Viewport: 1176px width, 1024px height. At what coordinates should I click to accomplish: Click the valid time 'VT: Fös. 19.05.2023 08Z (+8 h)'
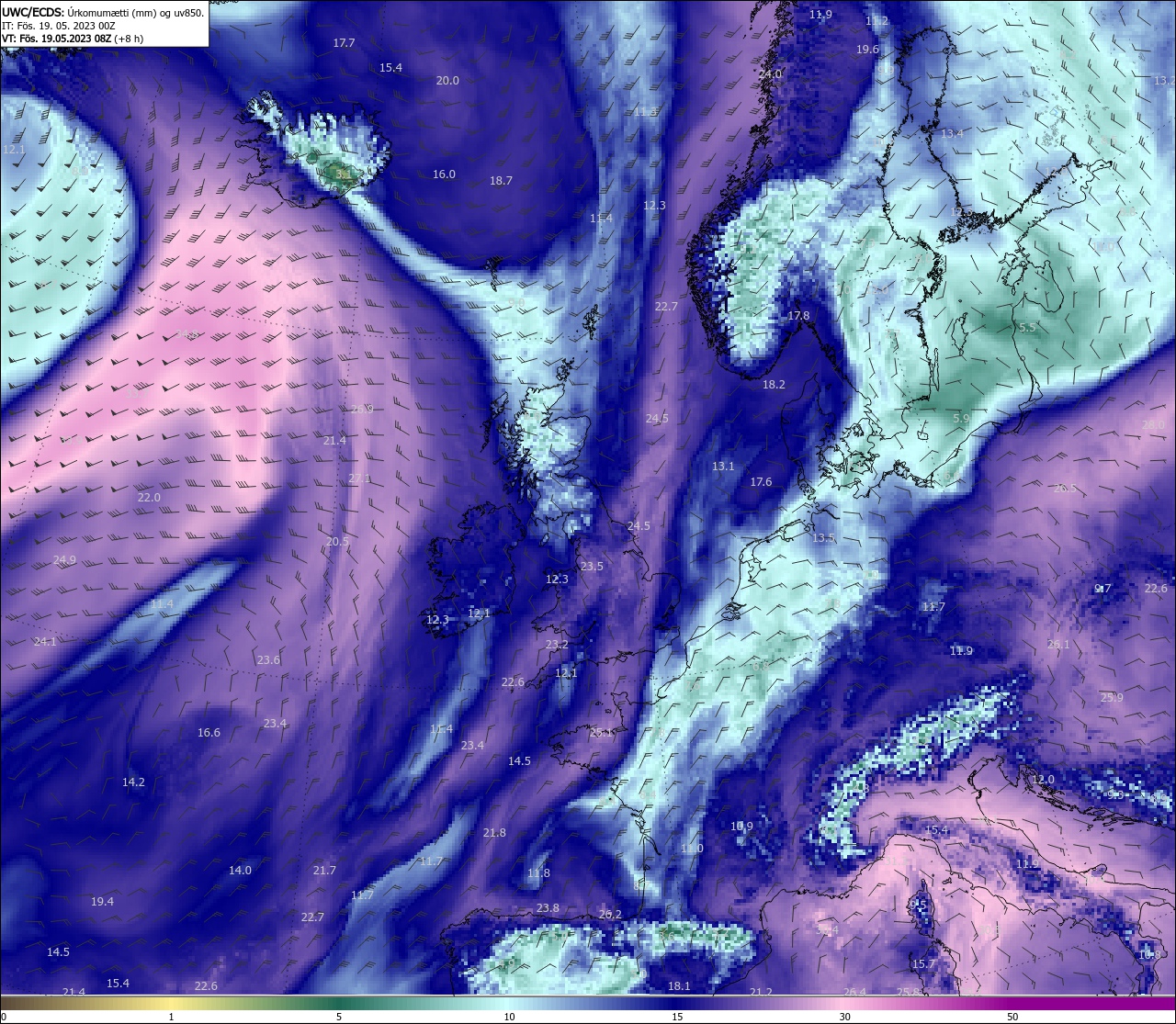tap(73, 39)
